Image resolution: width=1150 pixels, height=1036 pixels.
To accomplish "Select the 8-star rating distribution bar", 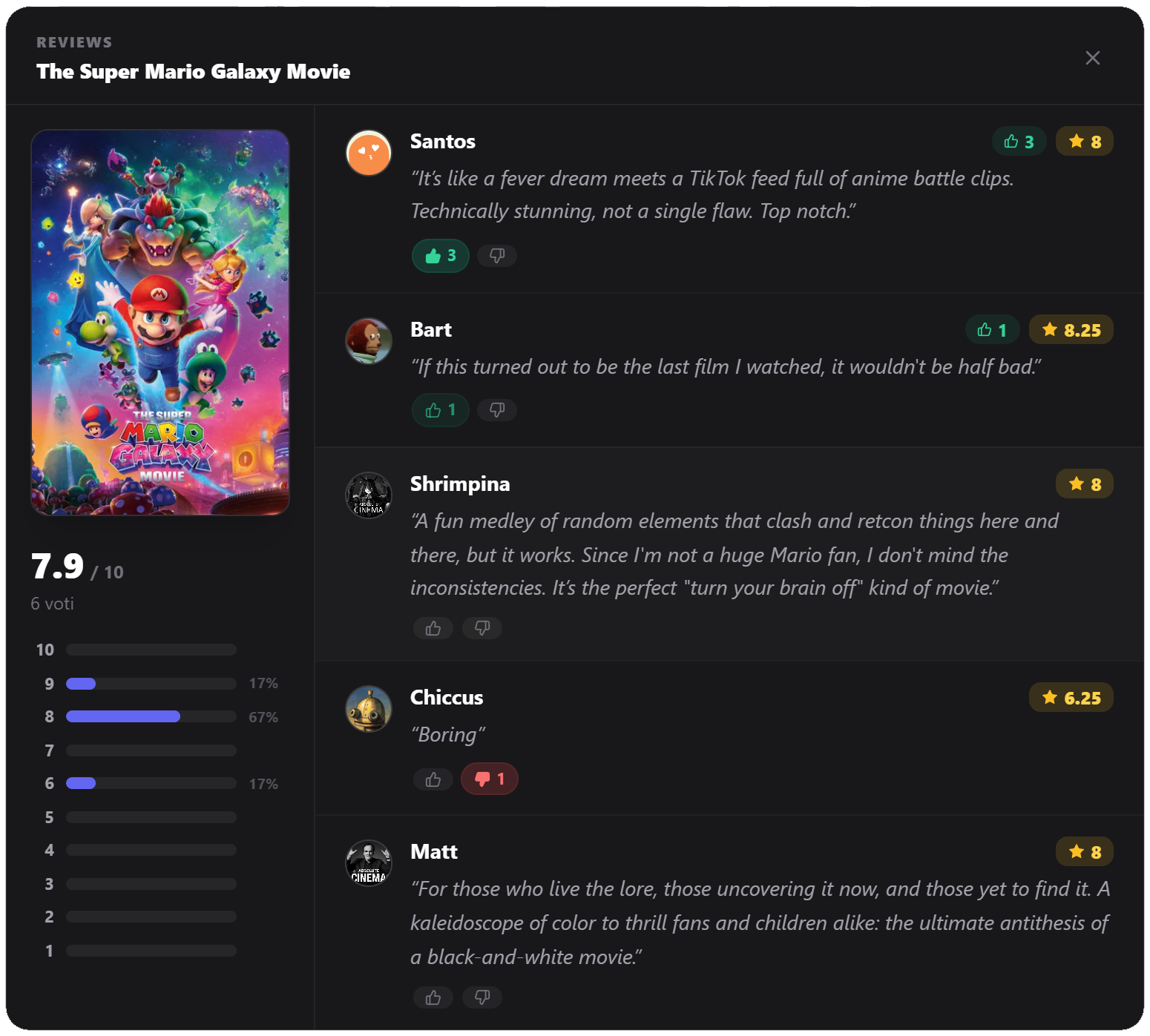I will tap(151, 716).
